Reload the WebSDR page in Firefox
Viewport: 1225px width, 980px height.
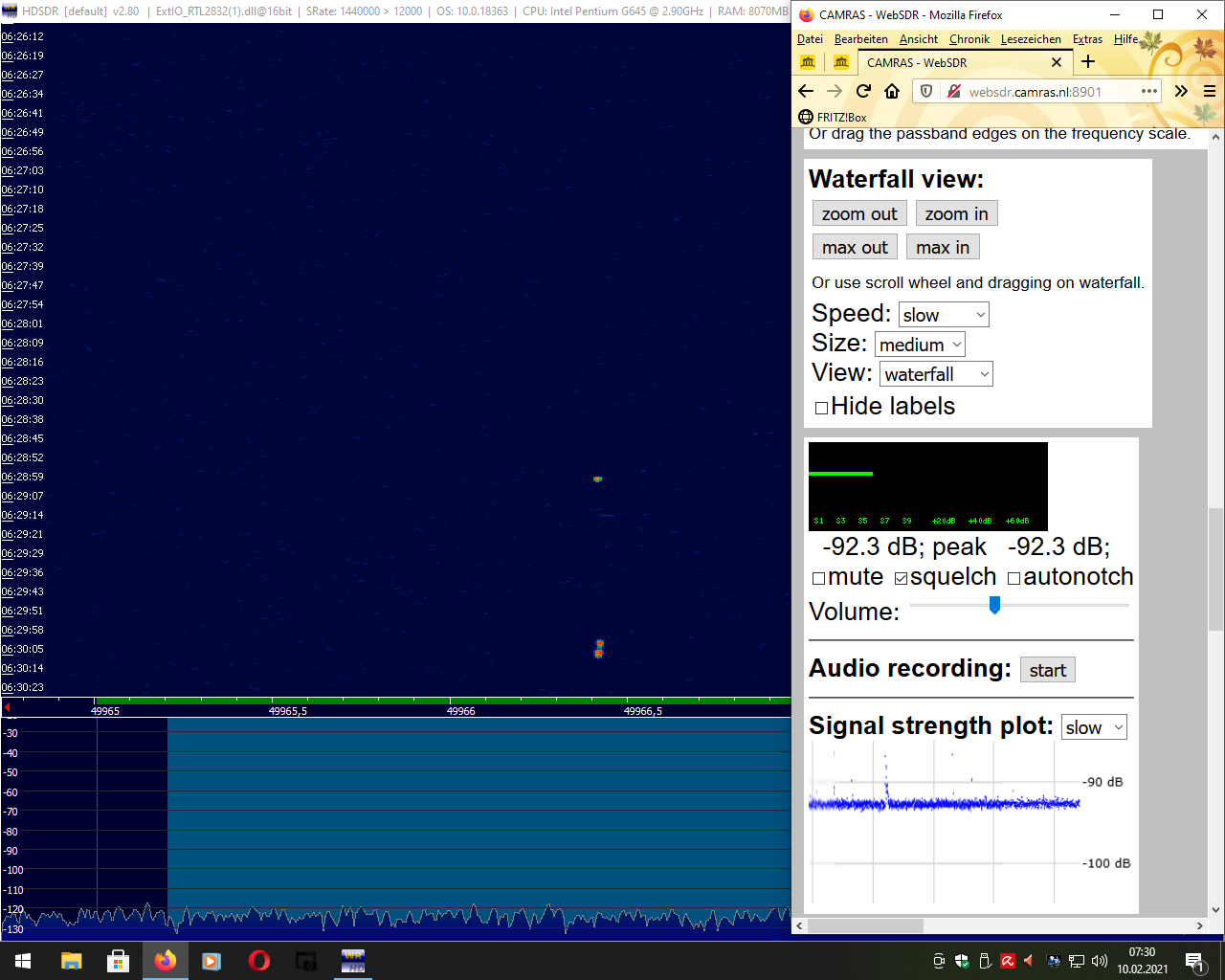863,91
